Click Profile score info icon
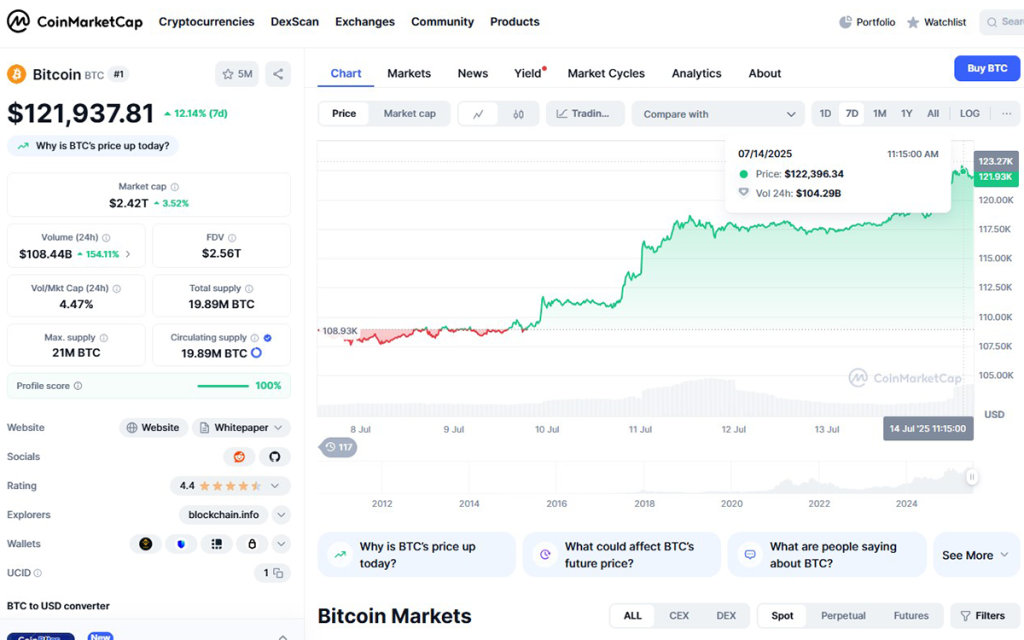 (x=78, y=386)
